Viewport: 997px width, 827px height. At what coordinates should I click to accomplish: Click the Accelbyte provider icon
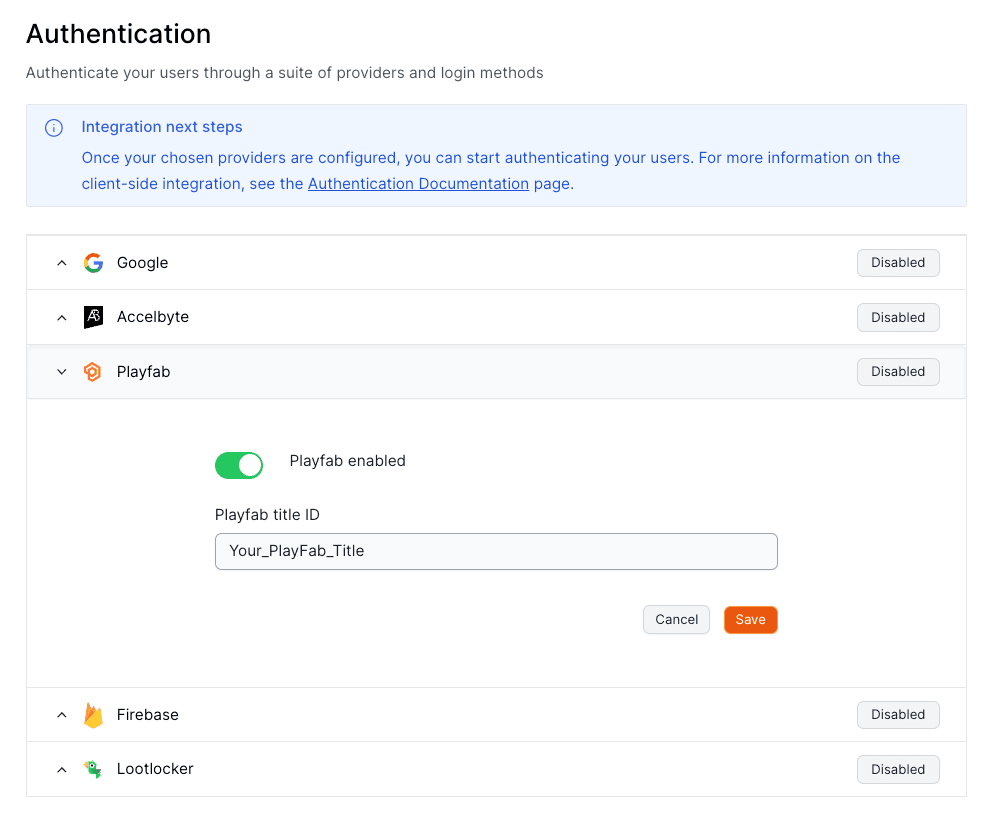92,317
